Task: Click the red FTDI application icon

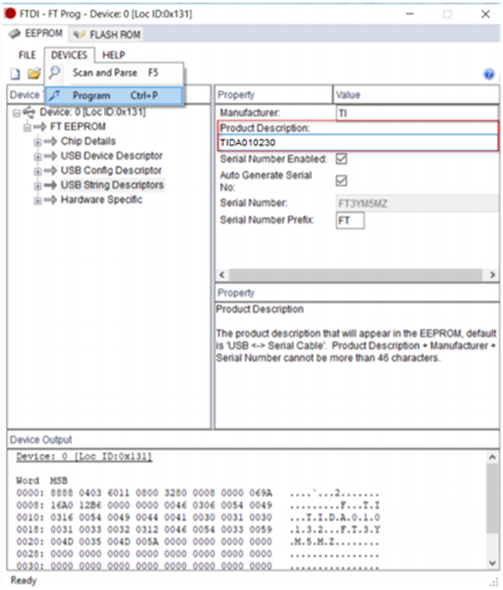Action: point(10,14)
